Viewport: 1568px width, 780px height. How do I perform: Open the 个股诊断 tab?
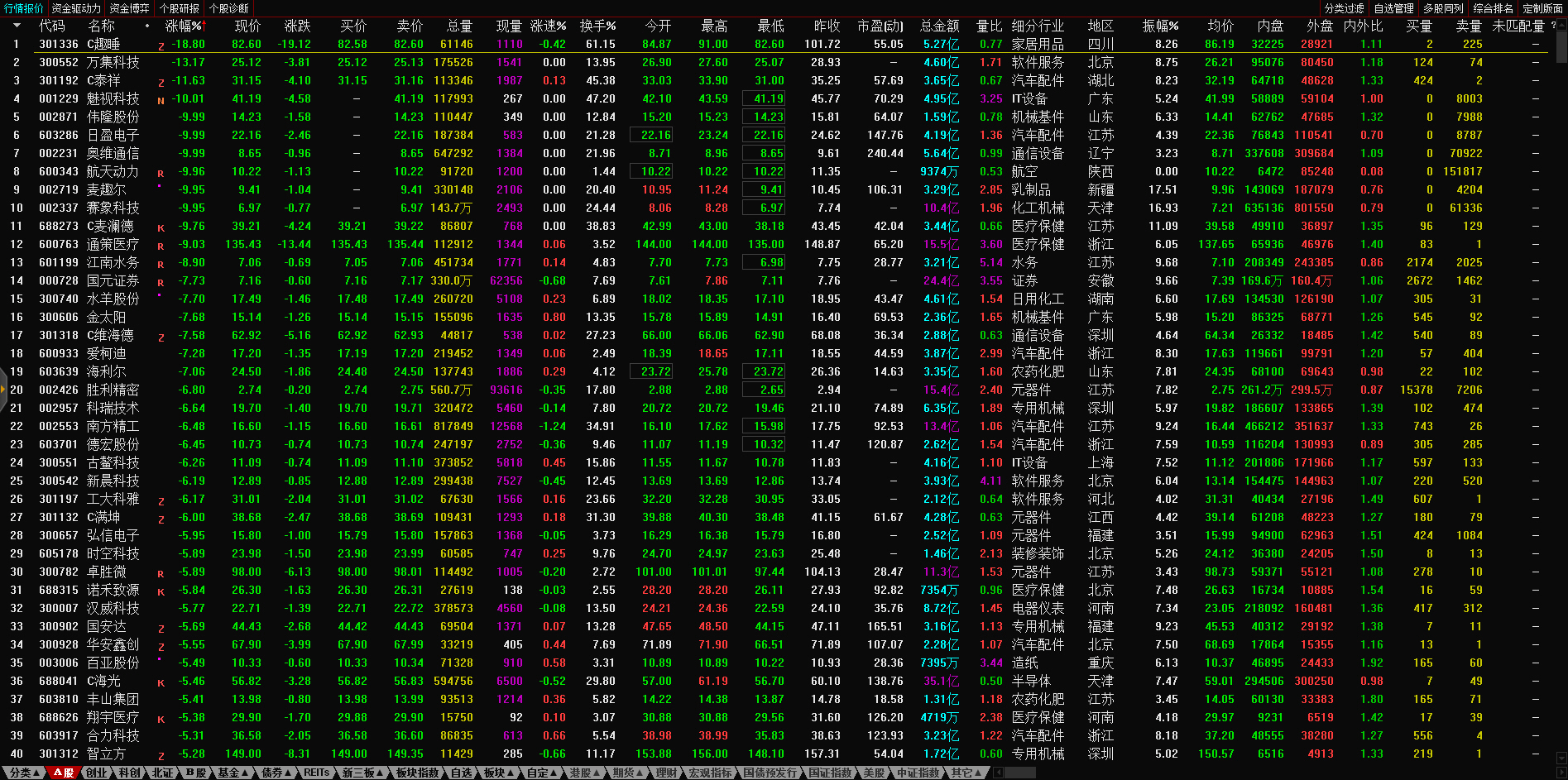tap(228, 8)
